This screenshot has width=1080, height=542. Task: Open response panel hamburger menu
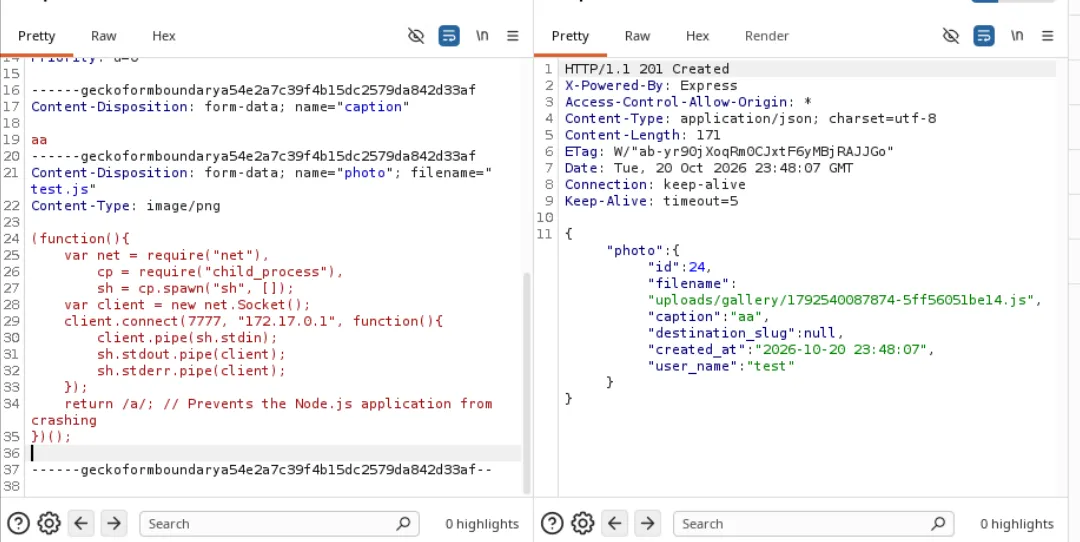(1048, 36)
